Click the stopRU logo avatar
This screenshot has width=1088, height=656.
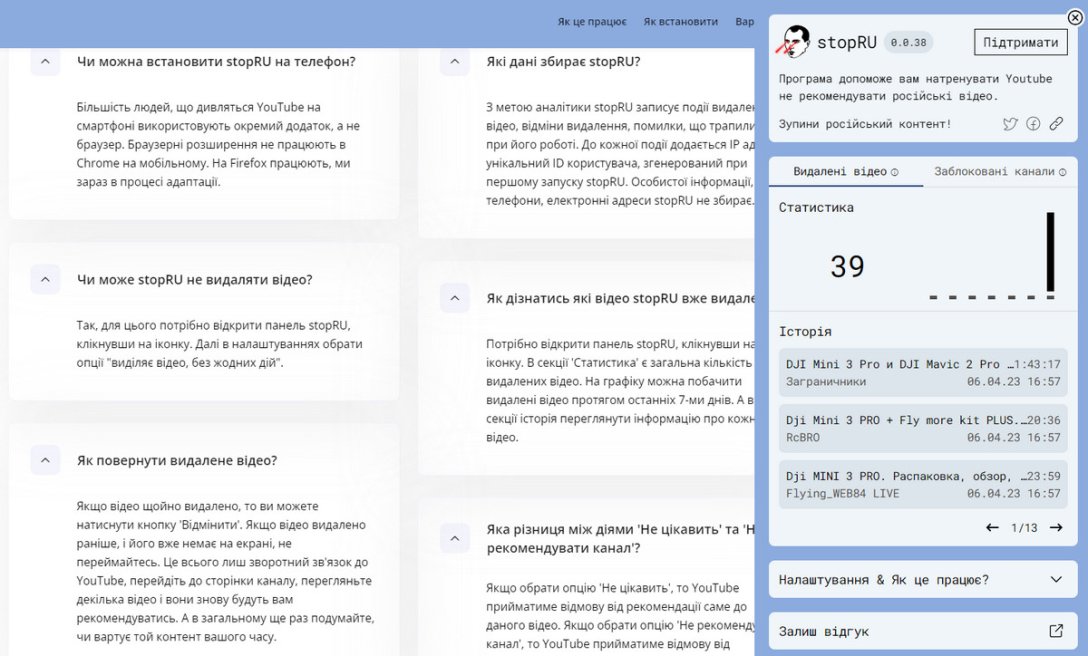(x=795, y=41)
